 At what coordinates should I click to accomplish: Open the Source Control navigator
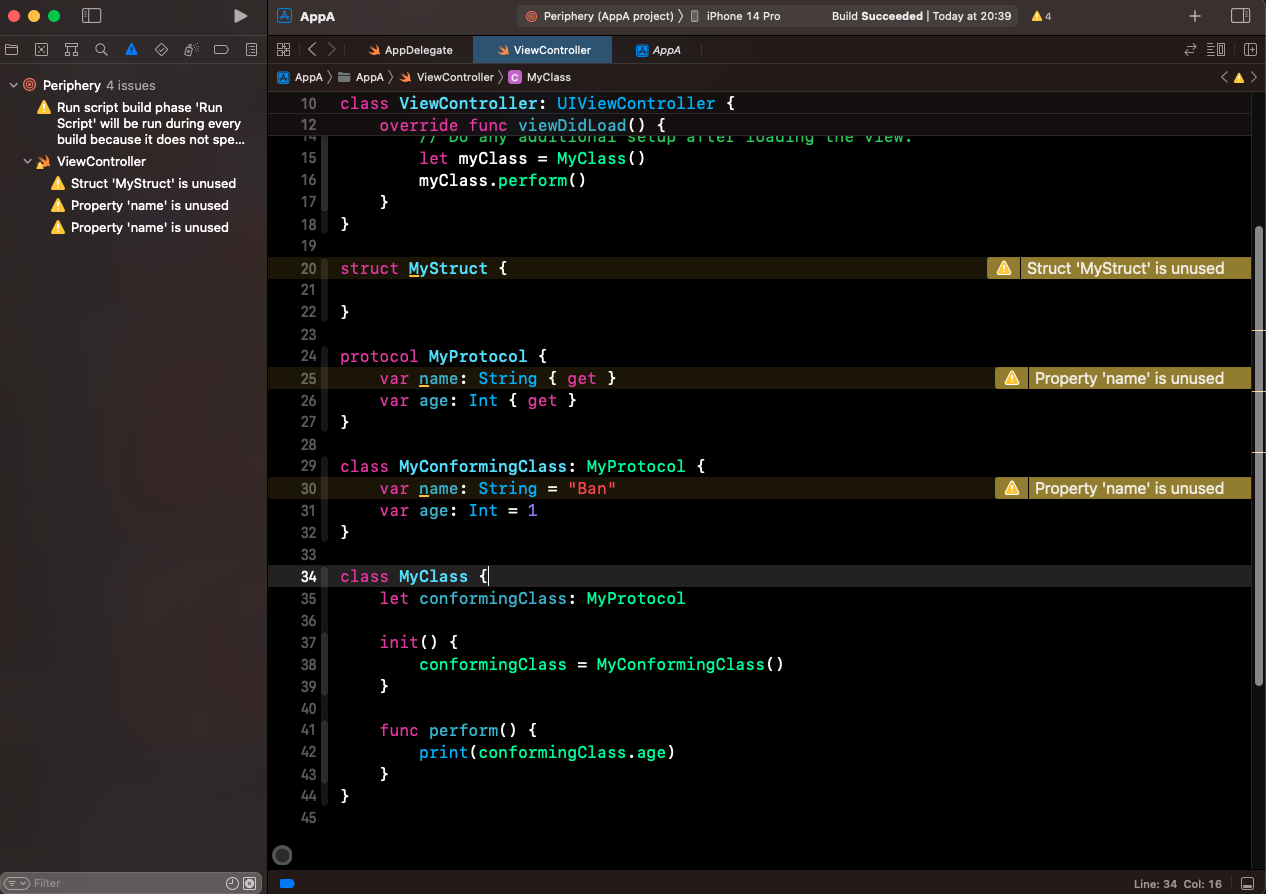(41, 49)
